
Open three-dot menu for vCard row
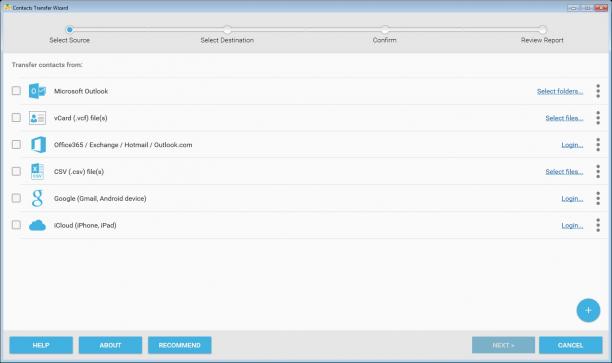point(598,118)
